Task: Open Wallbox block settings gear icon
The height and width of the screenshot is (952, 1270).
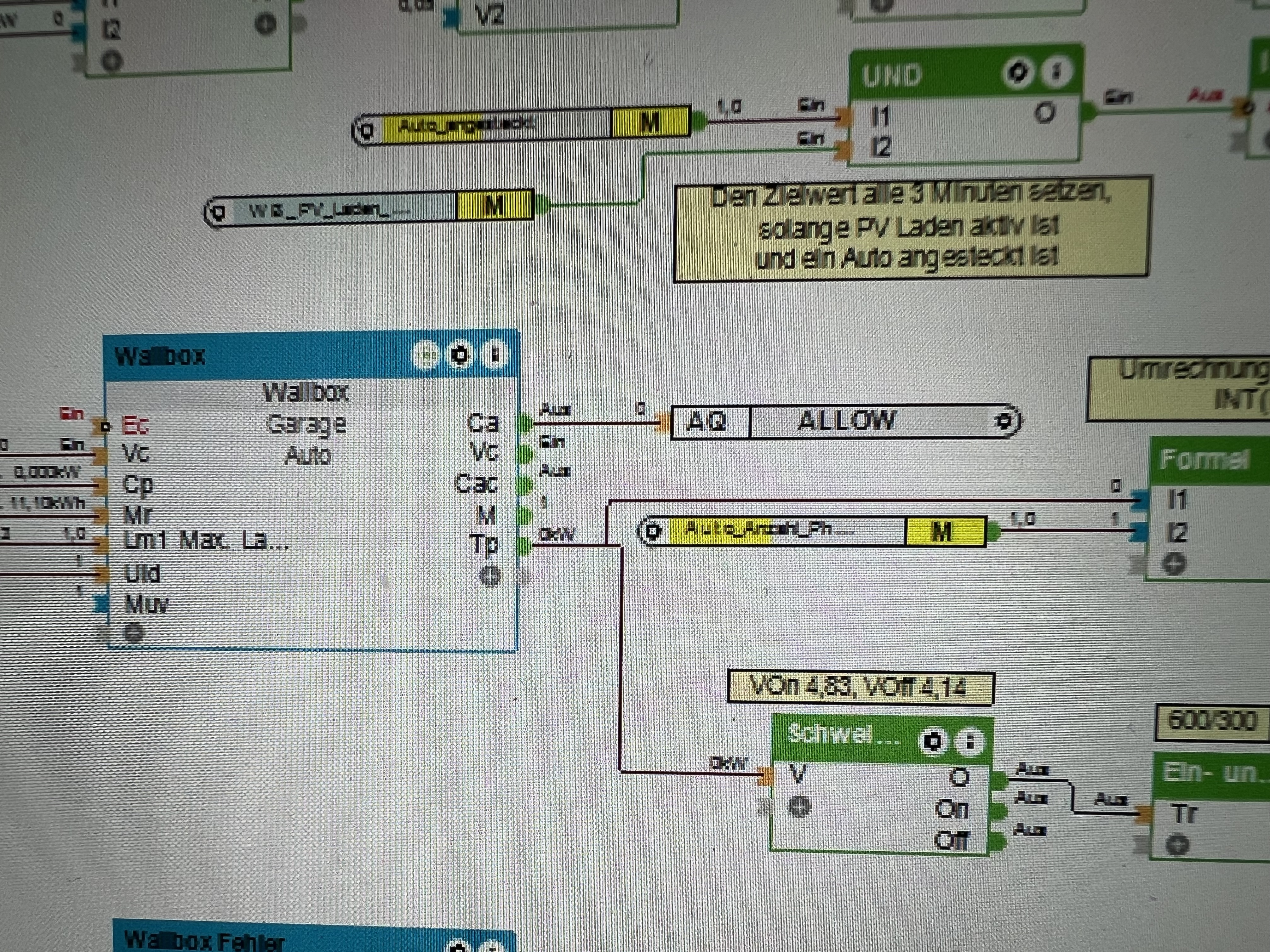Action: [x=459, y=355]
